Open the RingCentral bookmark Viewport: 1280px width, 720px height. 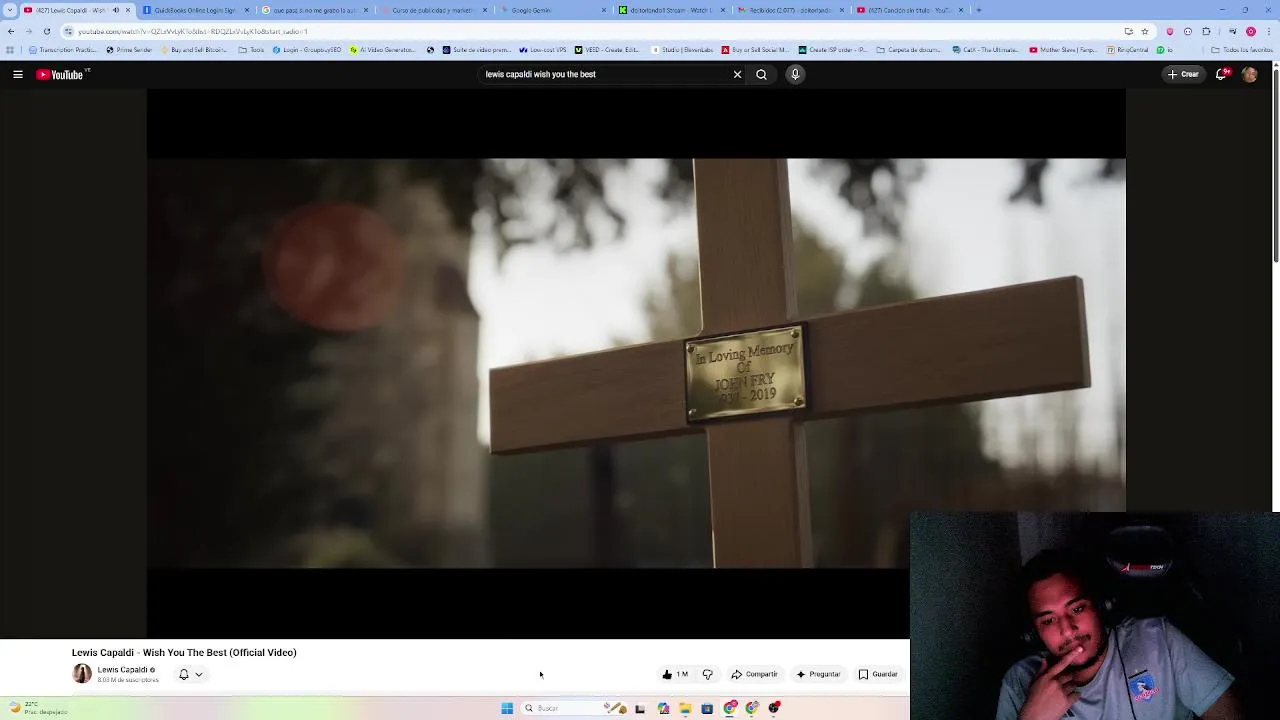pos(1127,50)
